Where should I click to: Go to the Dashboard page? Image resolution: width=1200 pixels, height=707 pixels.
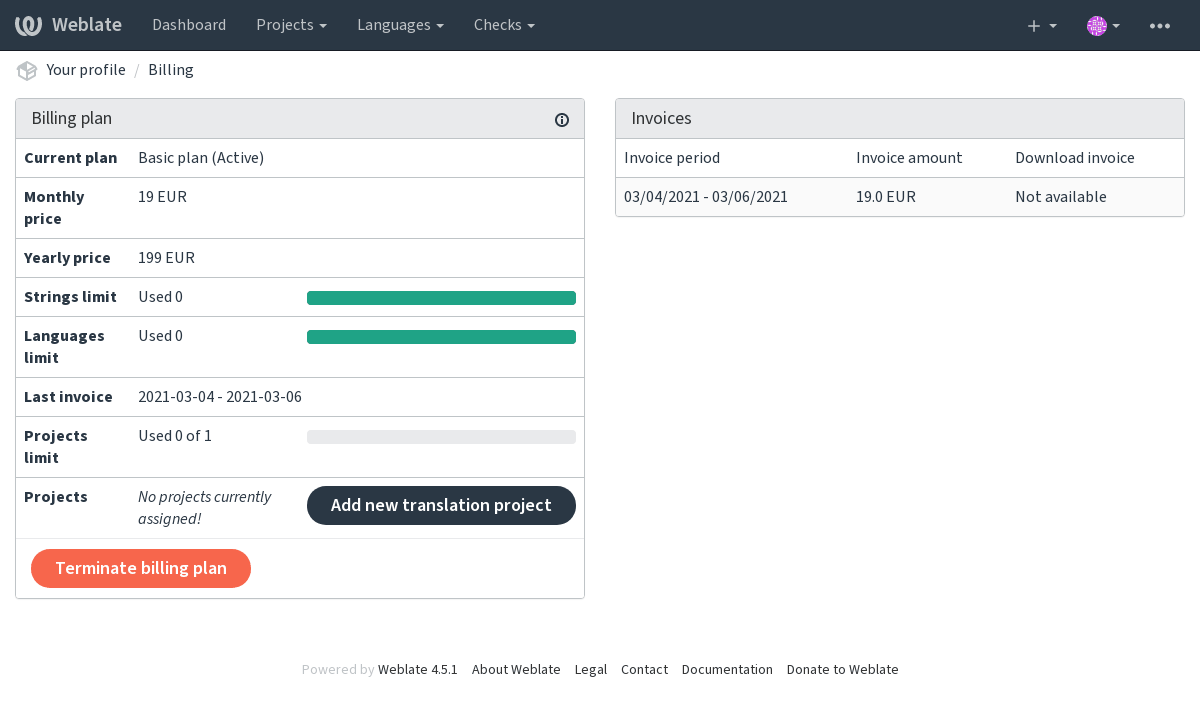[x=189, y=25]
